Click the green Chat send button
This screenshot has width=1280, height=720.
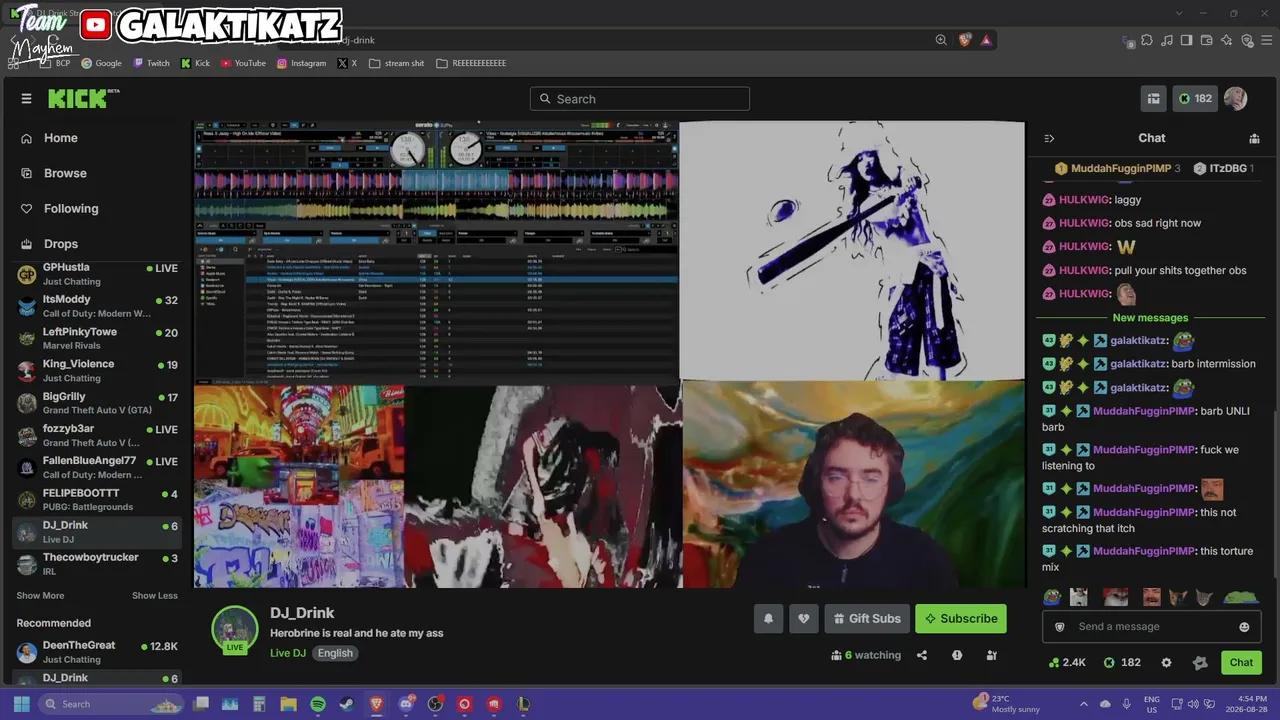[1241, 662]
